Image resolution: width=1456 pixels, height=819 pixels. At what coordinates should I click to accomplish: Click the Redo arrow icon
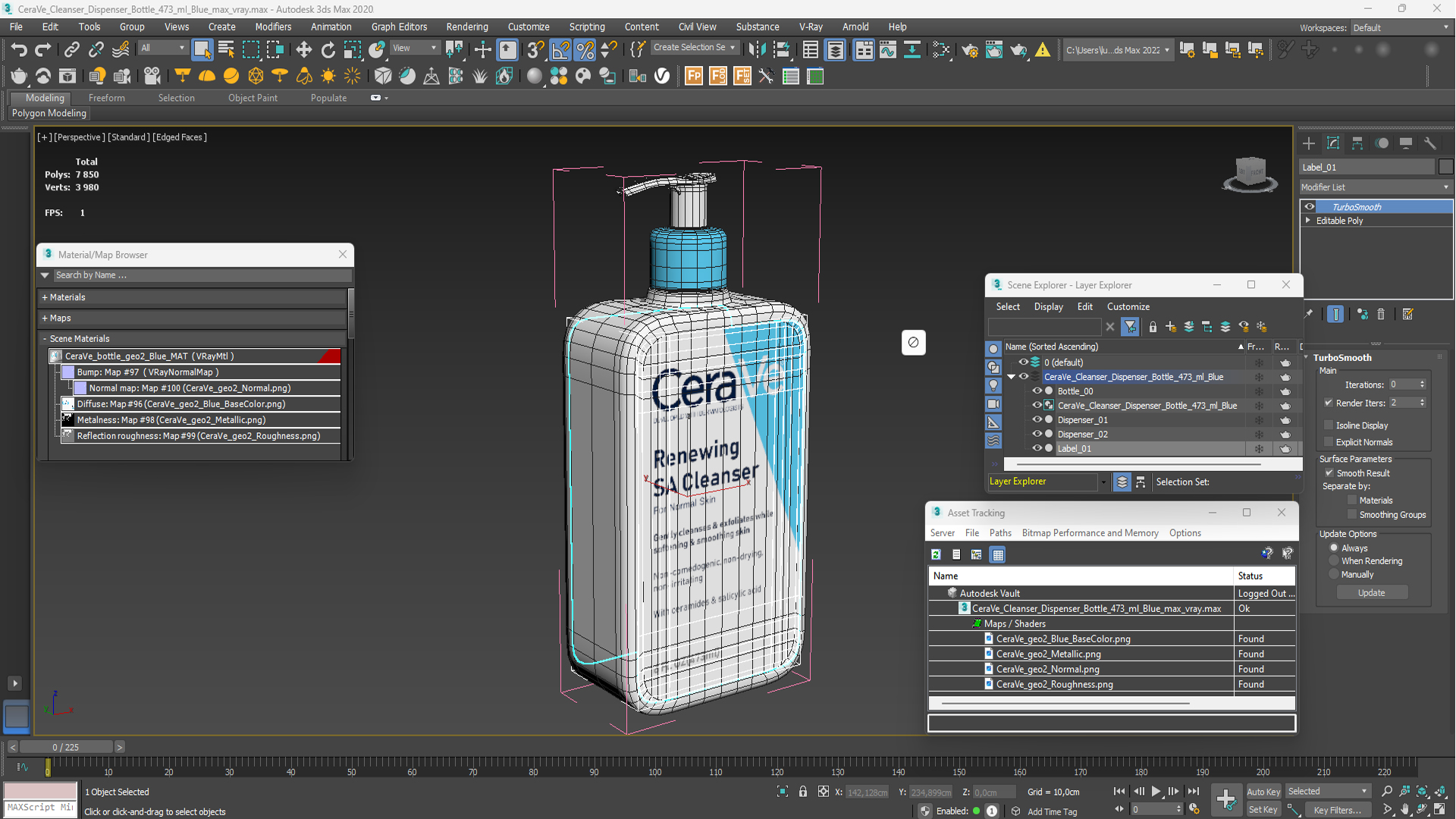click(x=43, y=50)
